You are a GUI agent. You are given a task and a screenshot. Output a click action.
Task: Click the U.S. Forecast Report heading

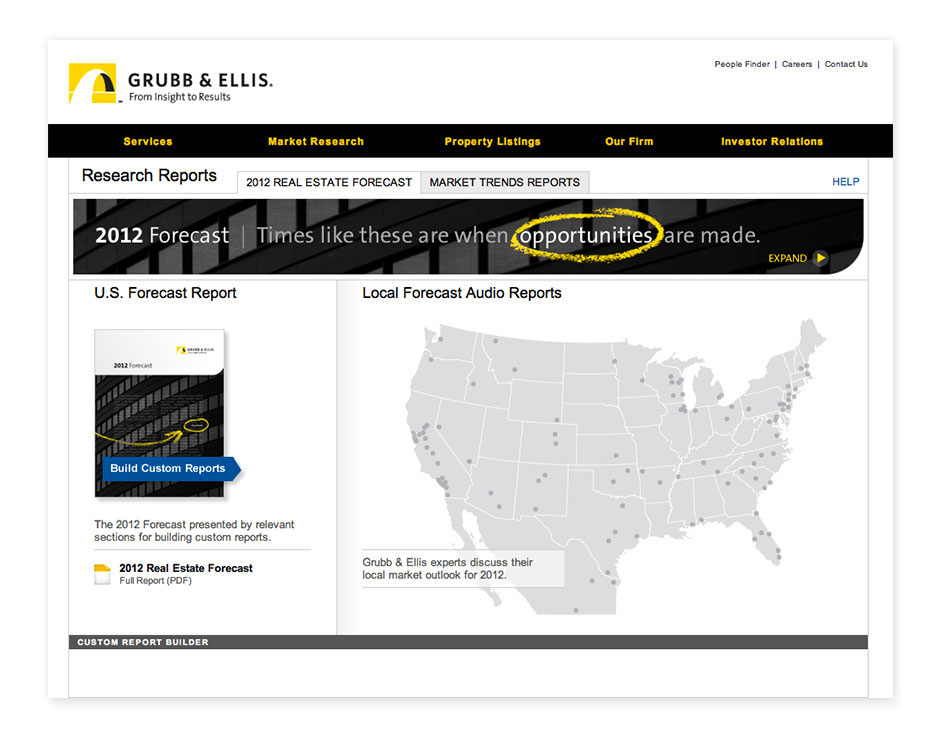165,293
